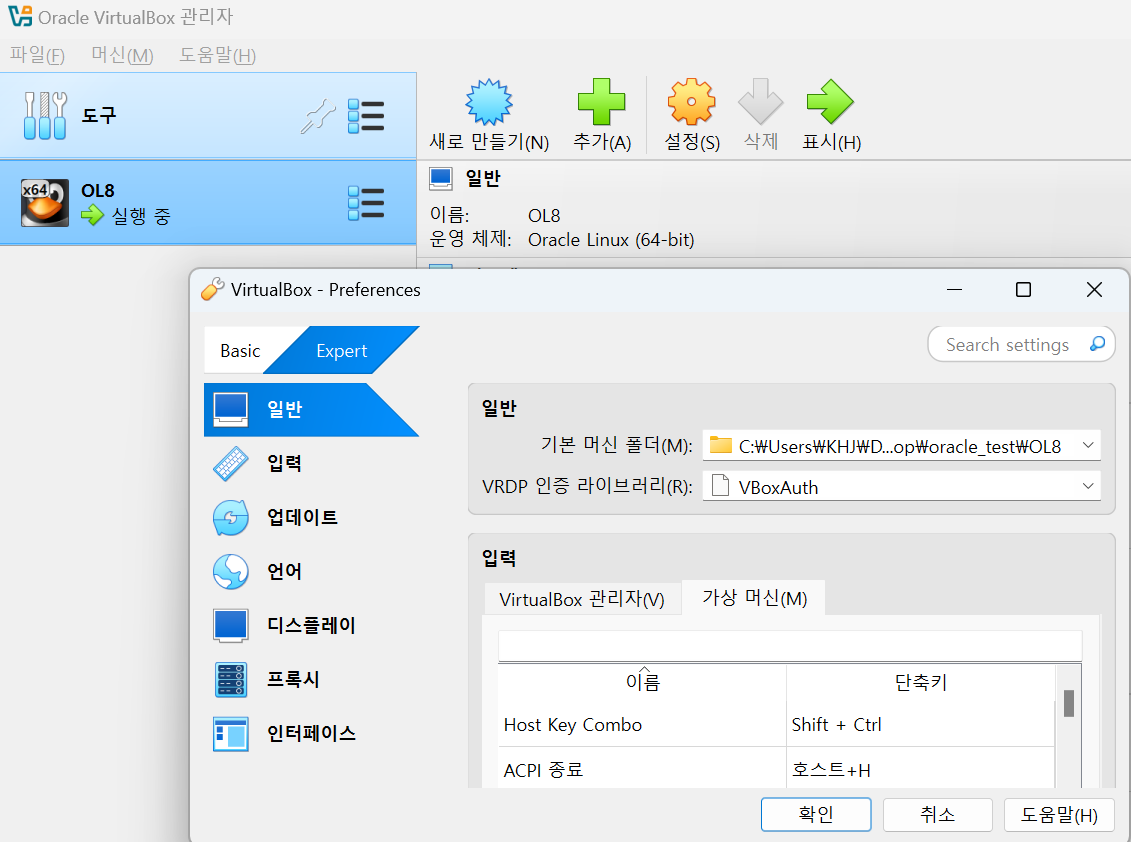Select 일반 category in Preferences sidebar
The height and width of the screenshot is (842, 1131).
pos(312,409)
